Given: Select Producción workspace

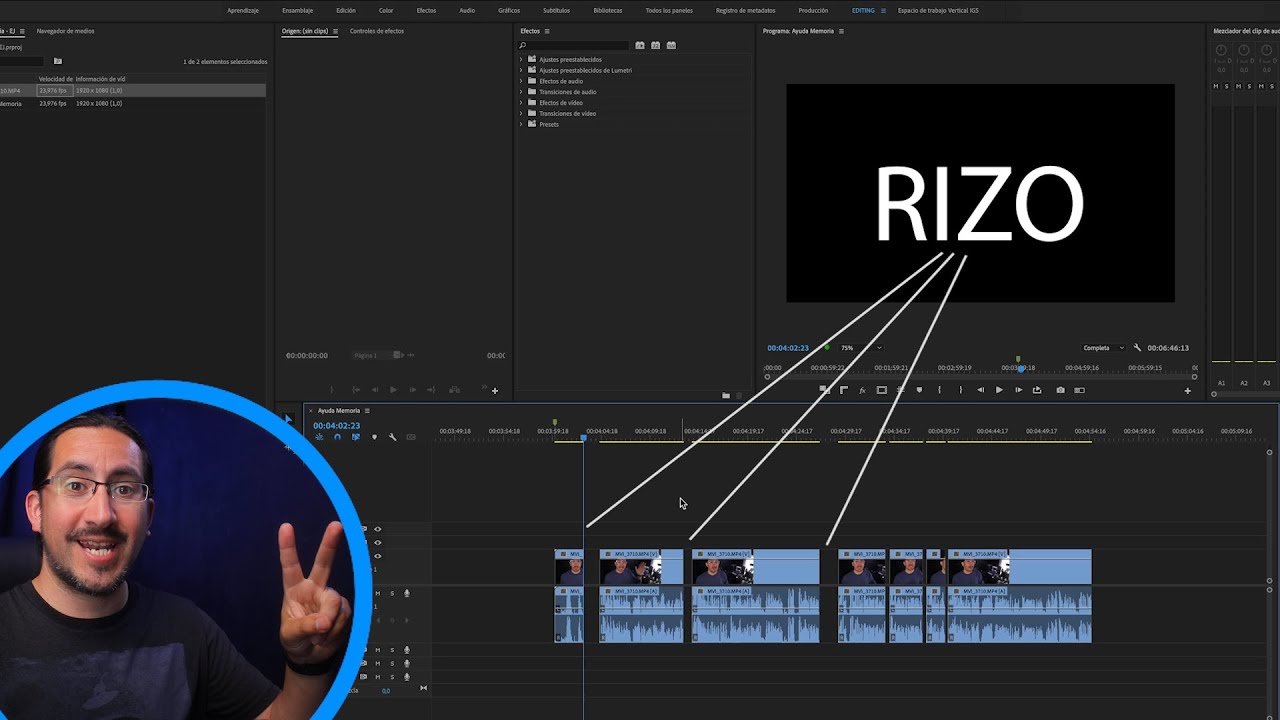Looking at the screenshot, I should click(x=813, y=10).
